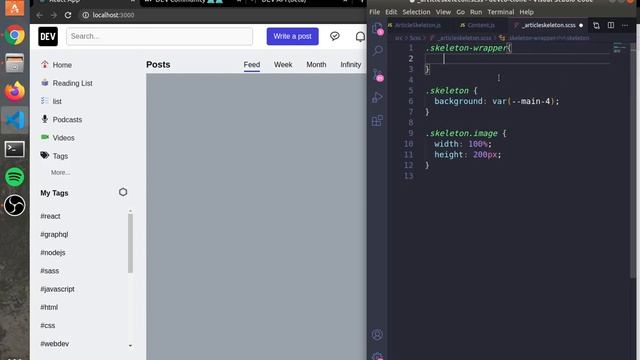Open the #webdev tag
Screen dimensions: 640x360
pyautogui.click(x=55, y=344)
